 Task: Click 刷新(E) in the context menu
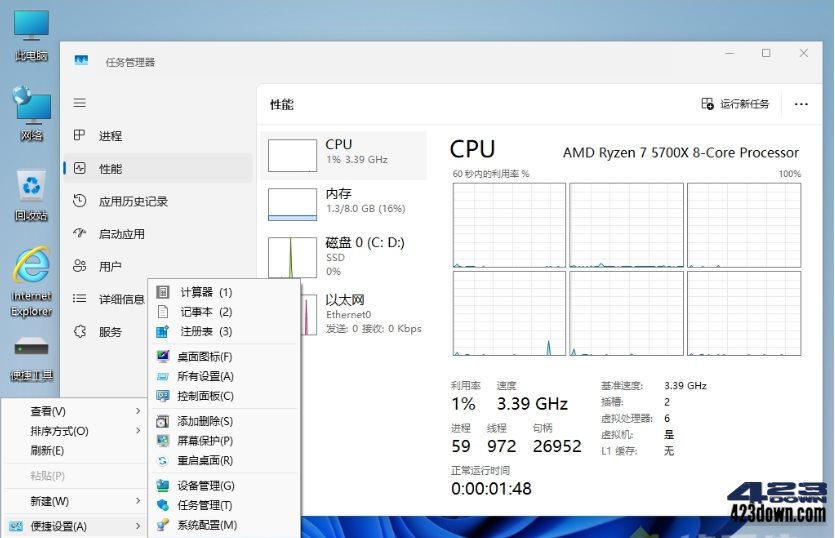click(x=75, y=450)
